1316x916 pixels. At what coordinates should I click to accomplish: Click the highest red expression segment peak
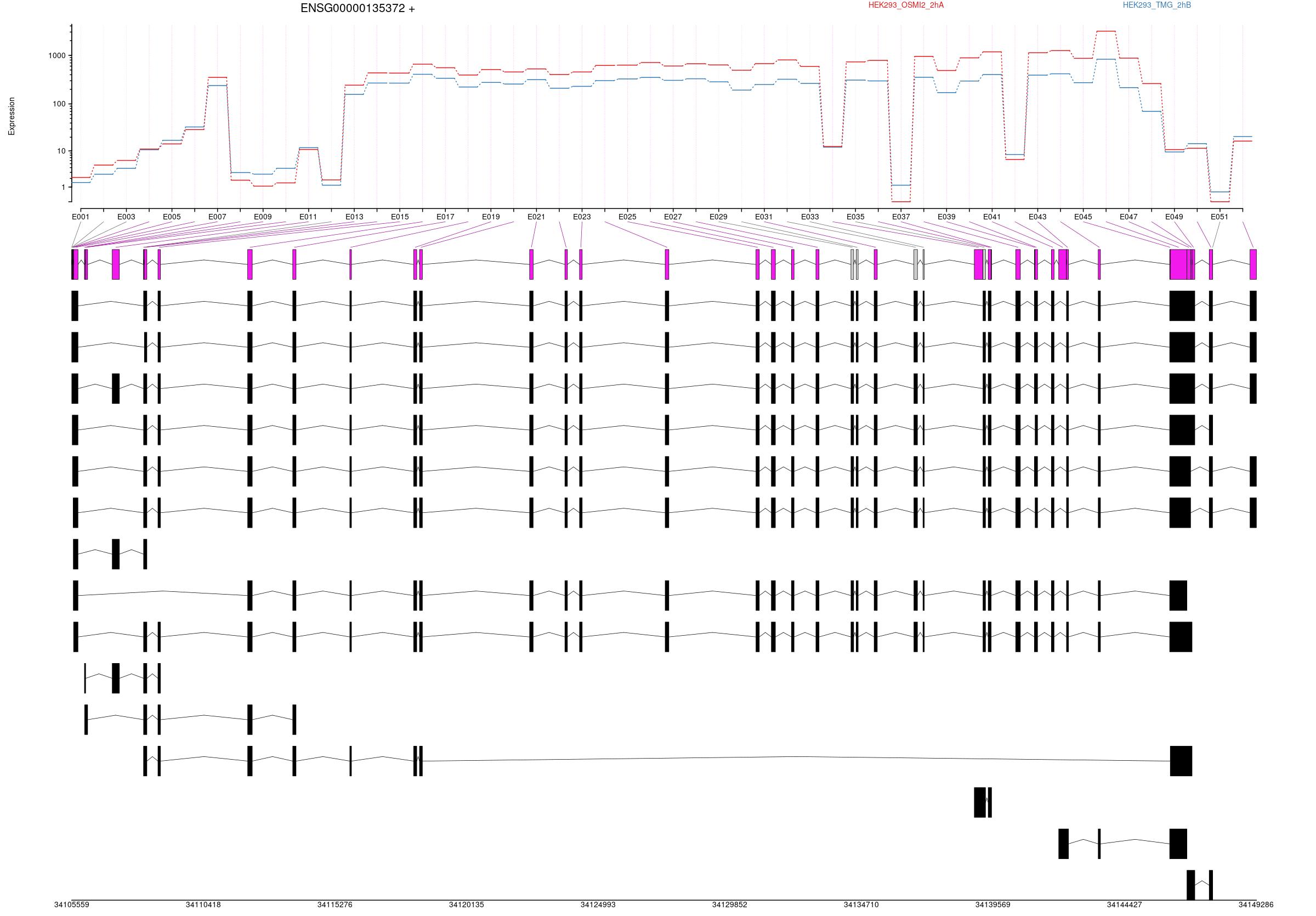1106,31
